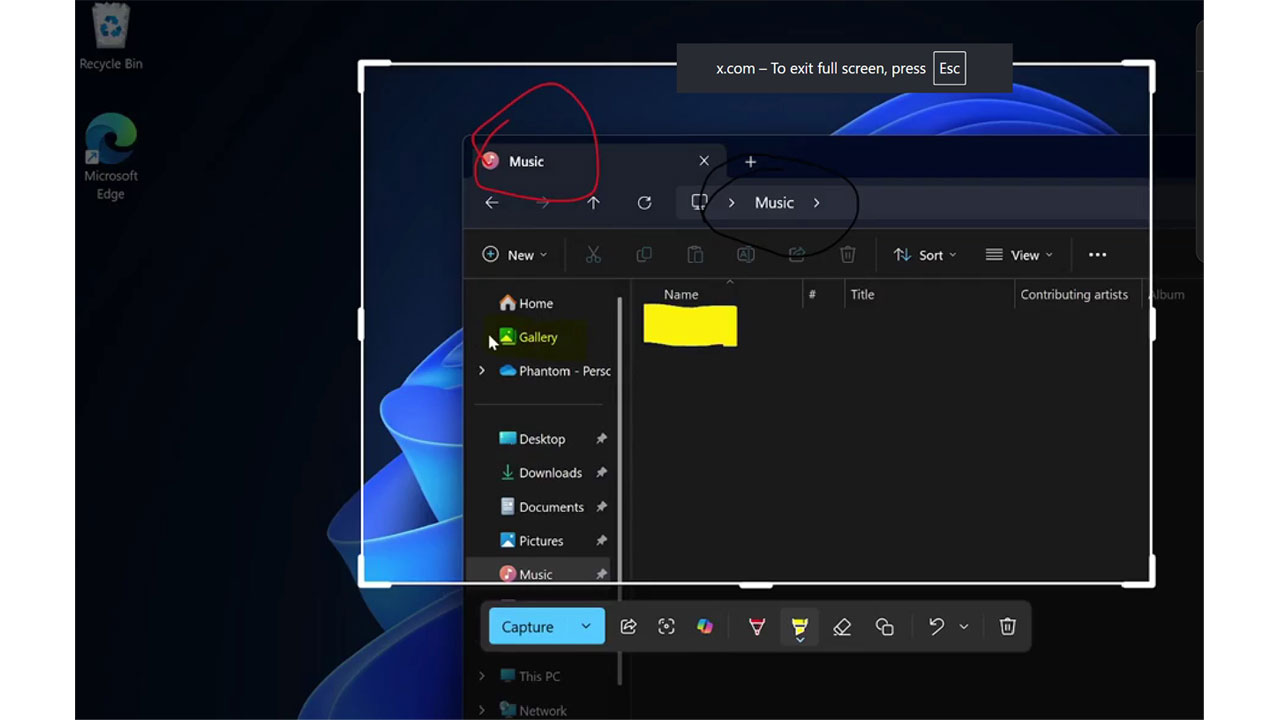1280x720 pixels.
Task: Add a new File Explorer tab
Action: click(750, 162)
